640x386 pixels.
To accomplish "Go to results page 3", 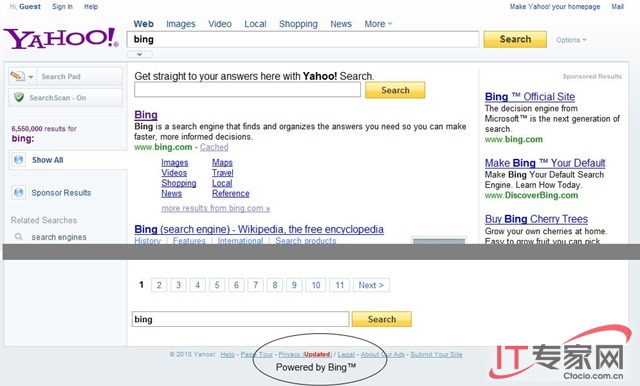I will 178,285.
